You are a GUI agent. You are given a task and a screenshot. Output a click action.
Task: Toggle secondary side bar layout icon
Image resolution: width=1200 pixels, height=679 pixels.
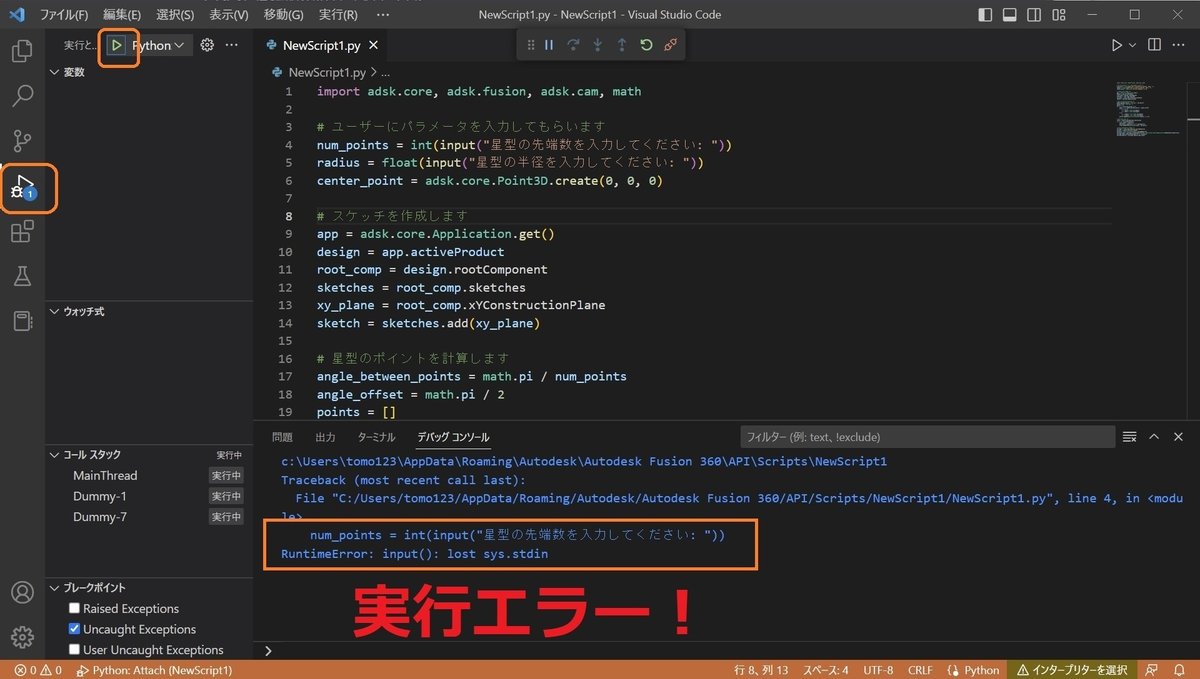pyautogui.click(x=1034, y=15)
